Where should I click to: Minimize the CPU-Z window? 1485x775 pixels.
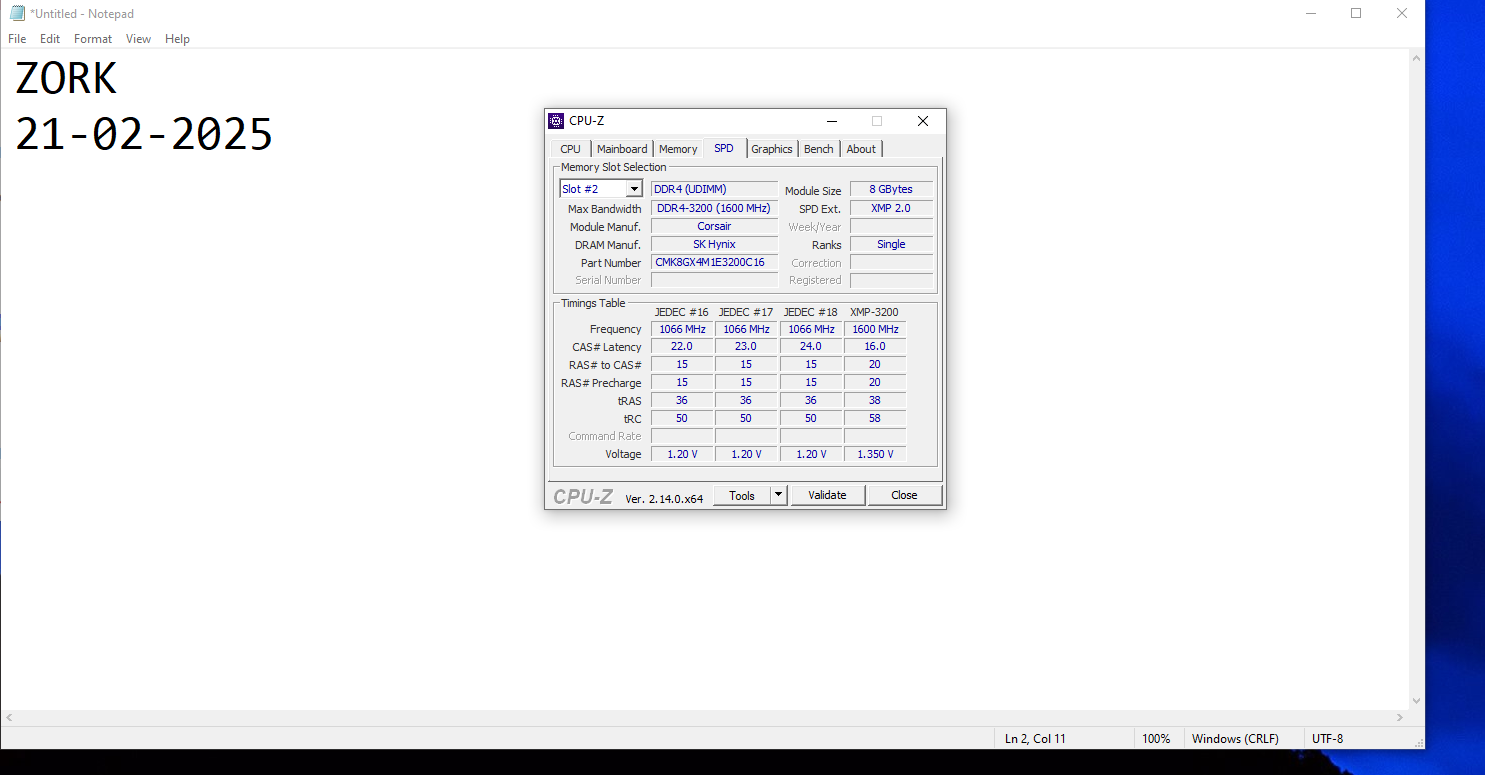tap(831, 121)
